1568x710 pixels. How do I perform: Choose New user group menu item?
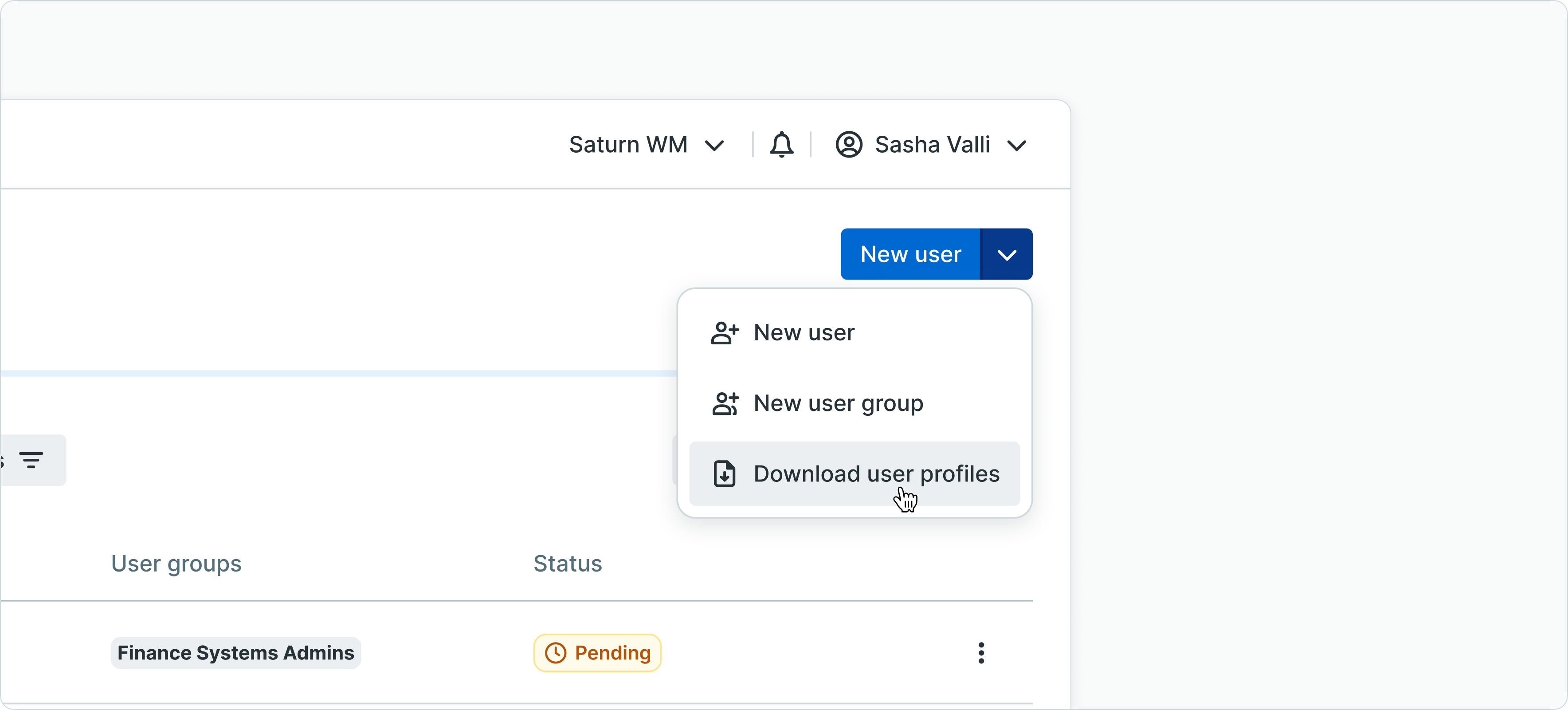click(838, 404)
